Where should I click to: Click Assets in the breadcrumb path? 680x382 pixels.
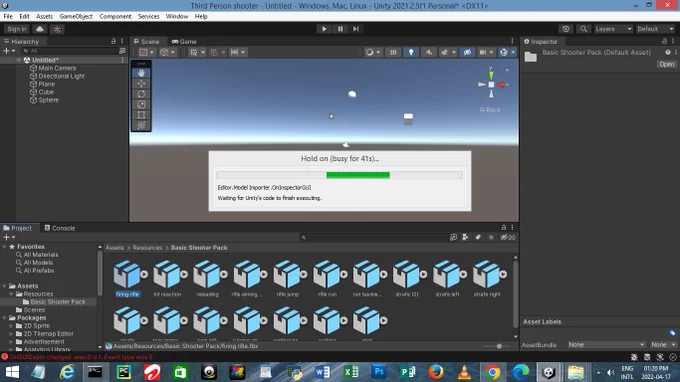pyautogui.click(x=114, y=248)
